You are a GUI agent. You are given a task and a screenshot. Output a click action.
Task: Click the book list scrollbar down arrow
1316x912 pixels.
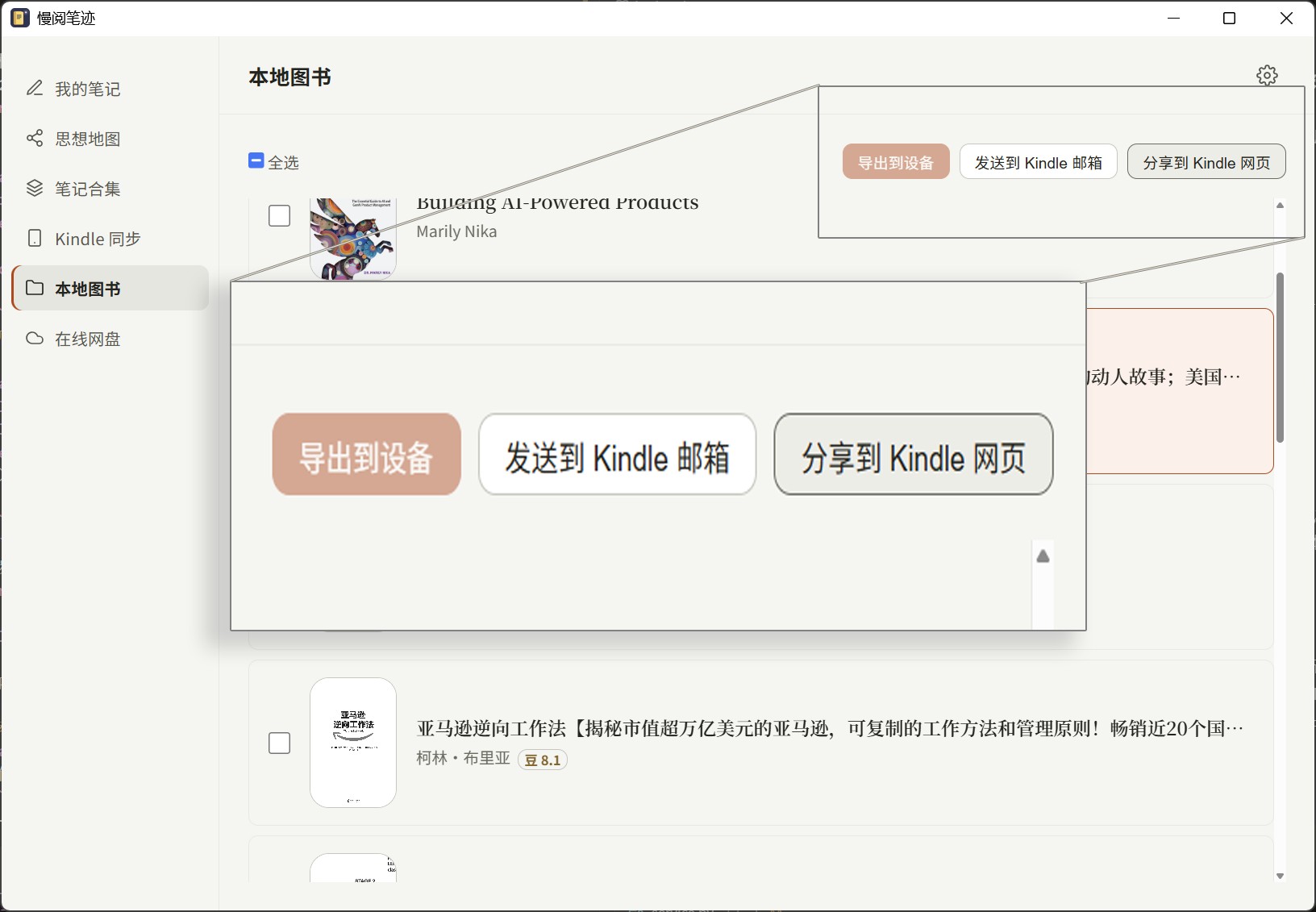1280,876
